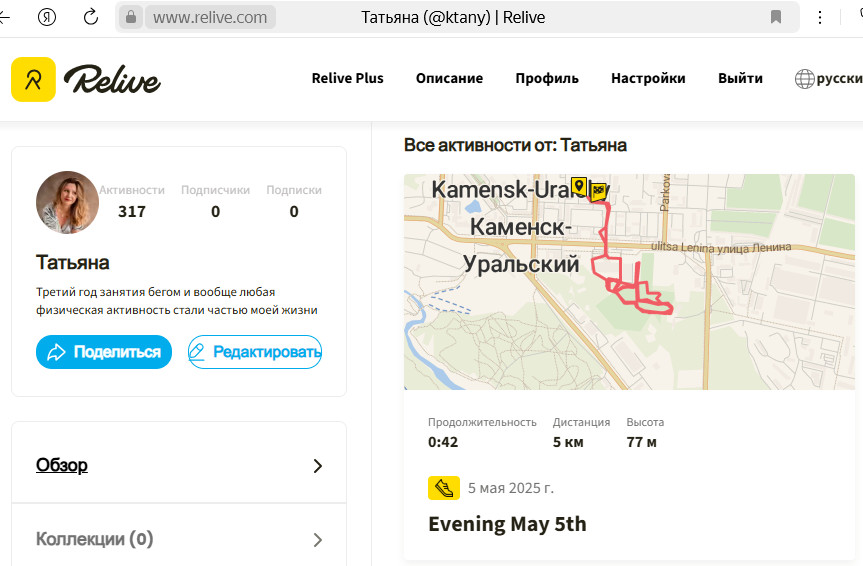Viewport: 863px width, 566px height.
Task: Click the heading Все активности от: Татьяна
Action: (515, 145)
